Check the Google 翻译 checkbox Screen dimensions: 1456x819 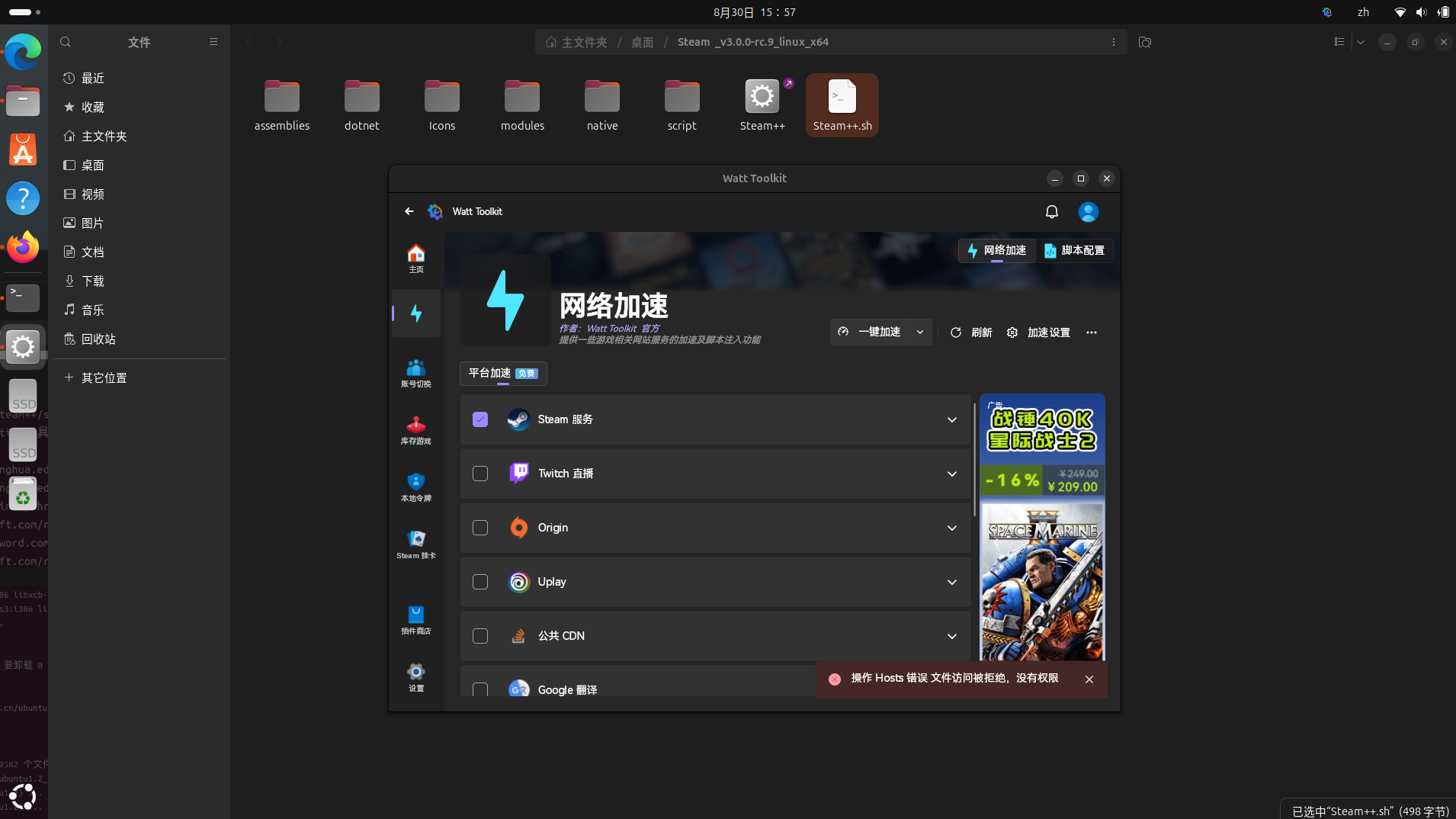point(480,689)
